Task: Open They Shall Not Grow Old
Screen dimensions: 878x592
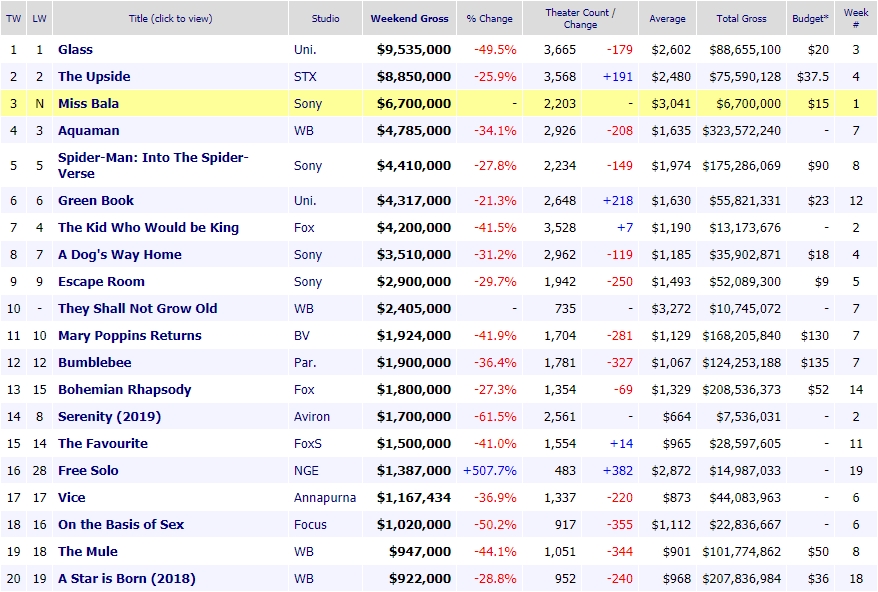Action: [x=138, y=309]
